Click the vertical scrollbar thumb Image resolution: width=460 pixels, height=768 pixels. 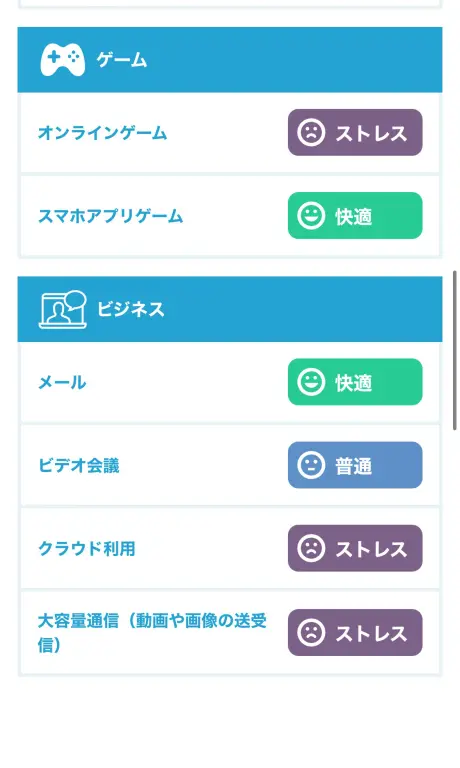(x=455, y=350)
